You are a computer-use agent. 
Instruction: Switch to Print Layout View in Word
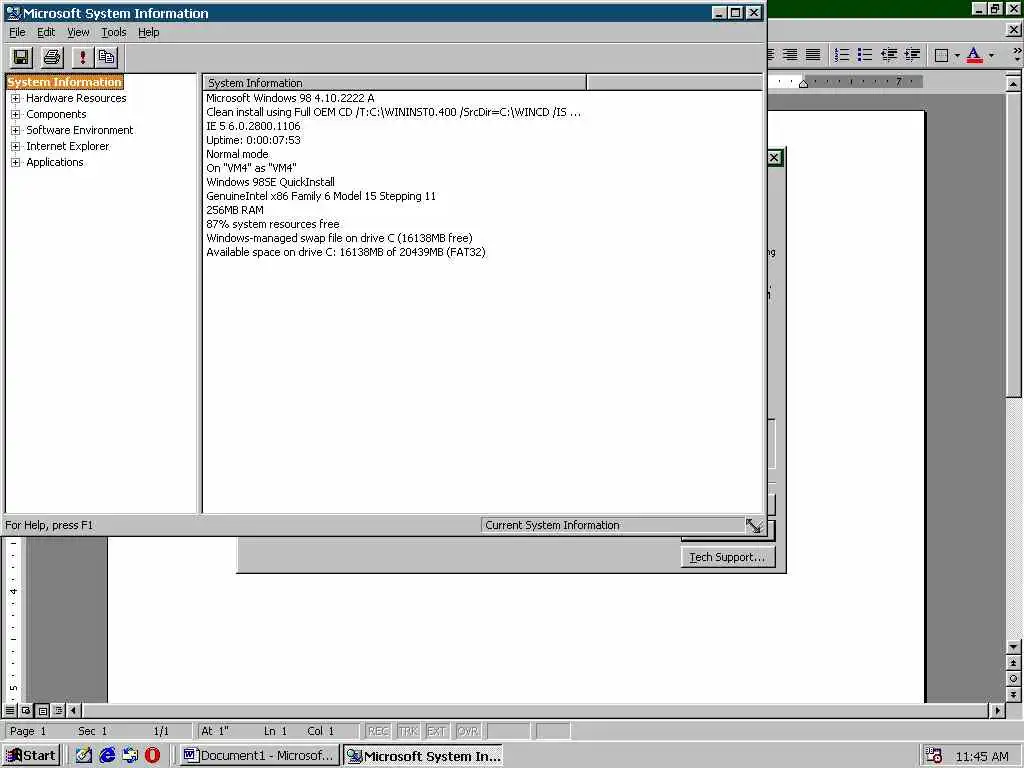42,710
